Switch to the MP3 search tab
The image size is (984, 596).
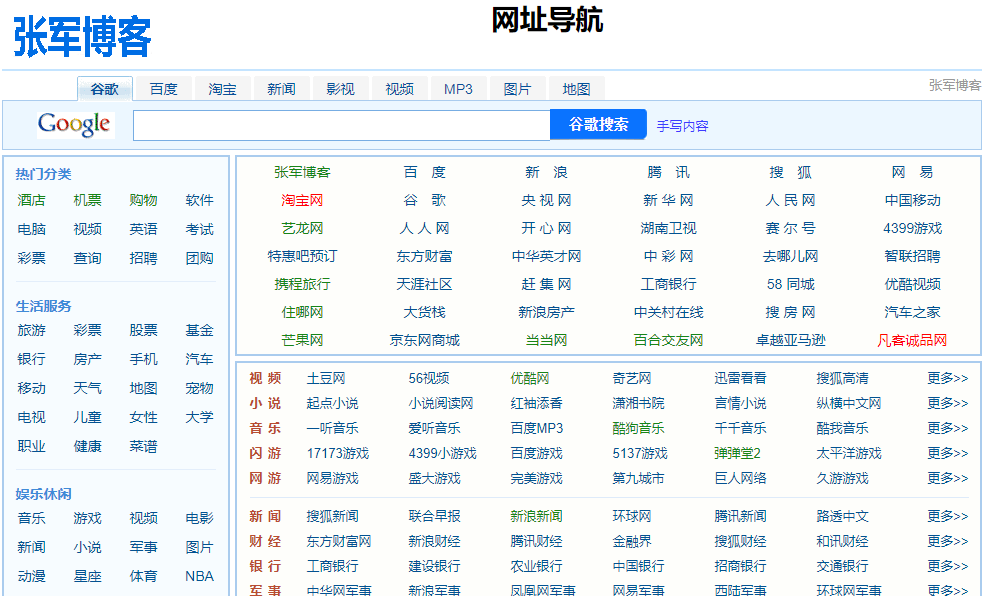(x=459, y=88)
